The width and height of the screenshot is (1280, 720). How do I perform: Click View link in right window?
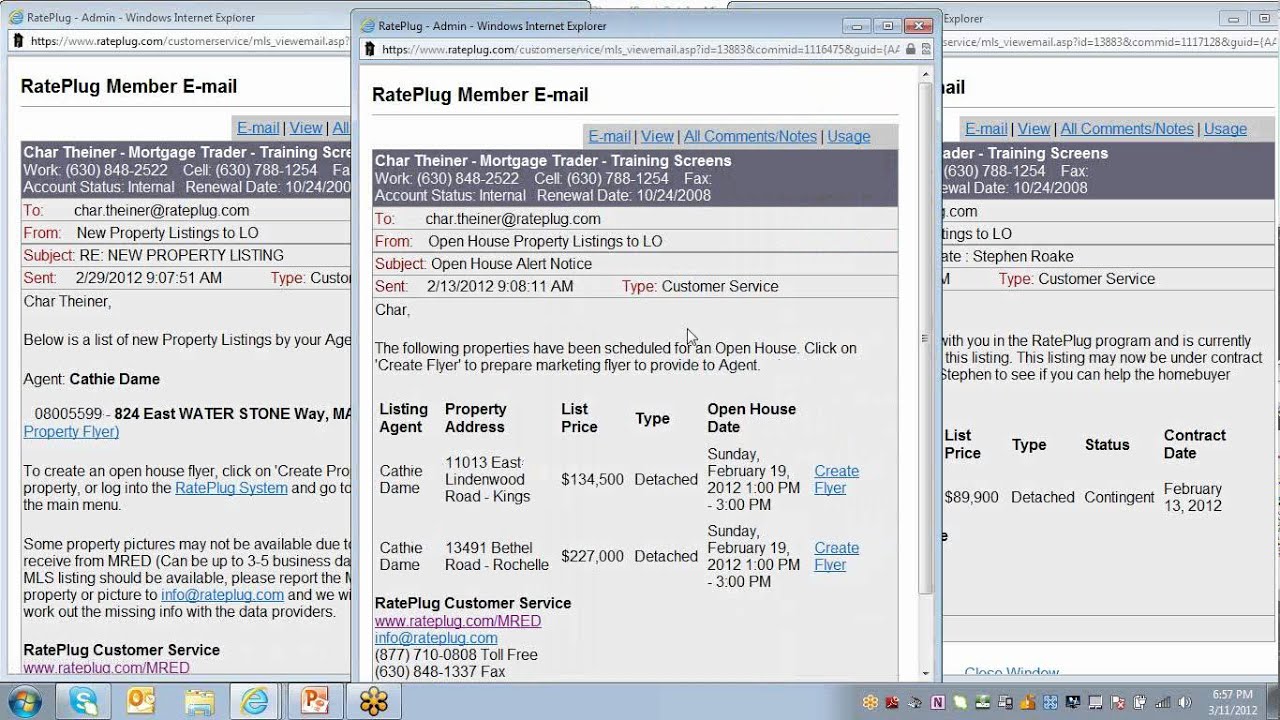click(1034, 129)
